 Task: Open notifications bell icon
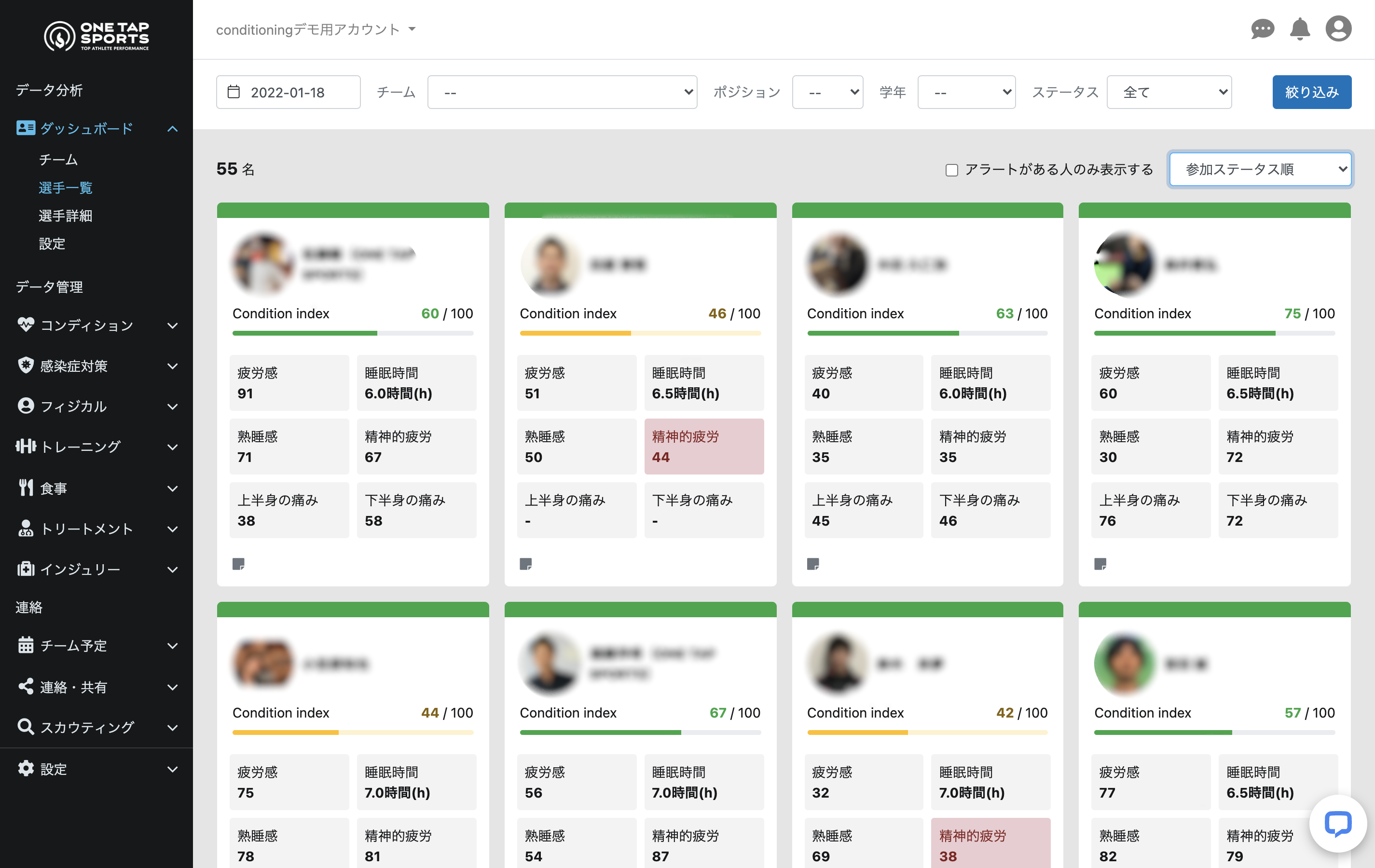pyautogui.click(x=1300, y=29)
